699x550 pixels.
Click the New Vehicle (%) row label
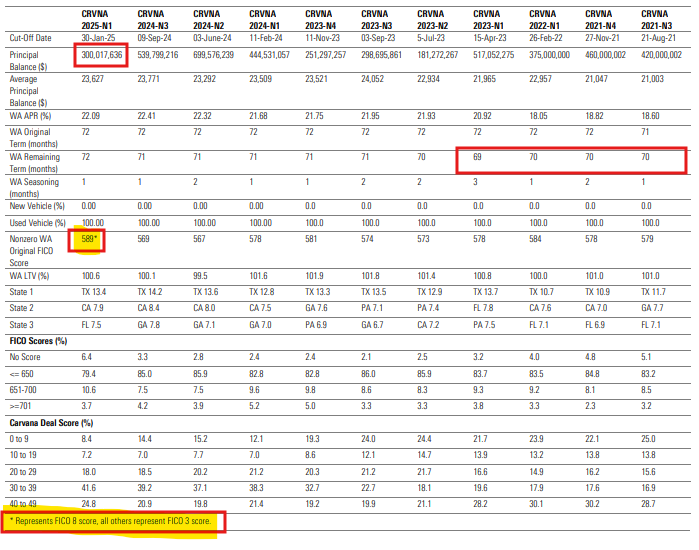pyautogui.click(x=37, y=206)
